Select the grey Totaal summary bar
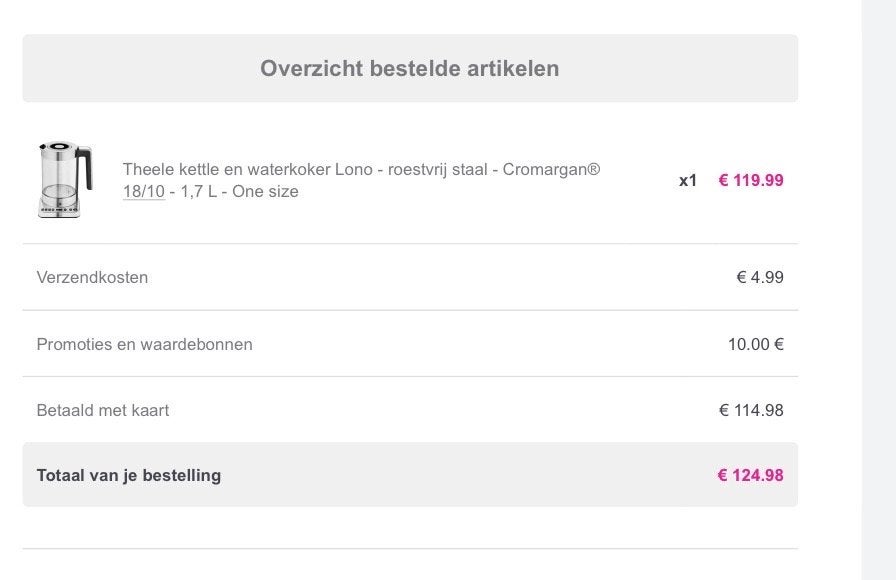896x580 pixels. (x=410, y=474)
